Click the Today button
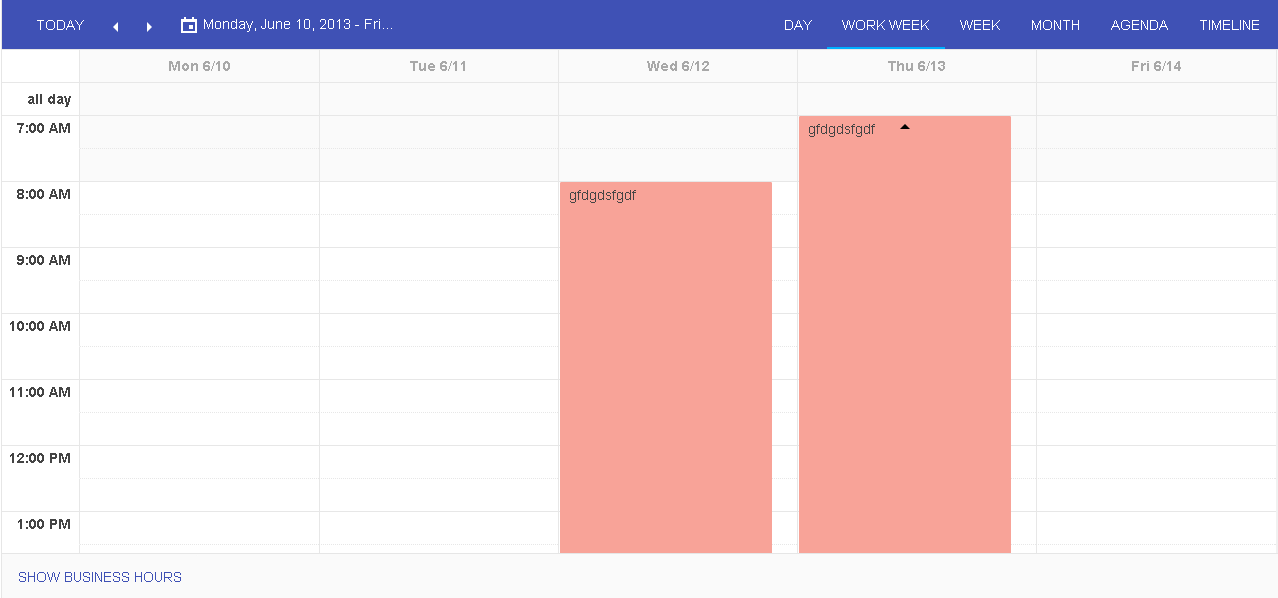The height and width of the screenshot is (598, 1278). [60, 25]
